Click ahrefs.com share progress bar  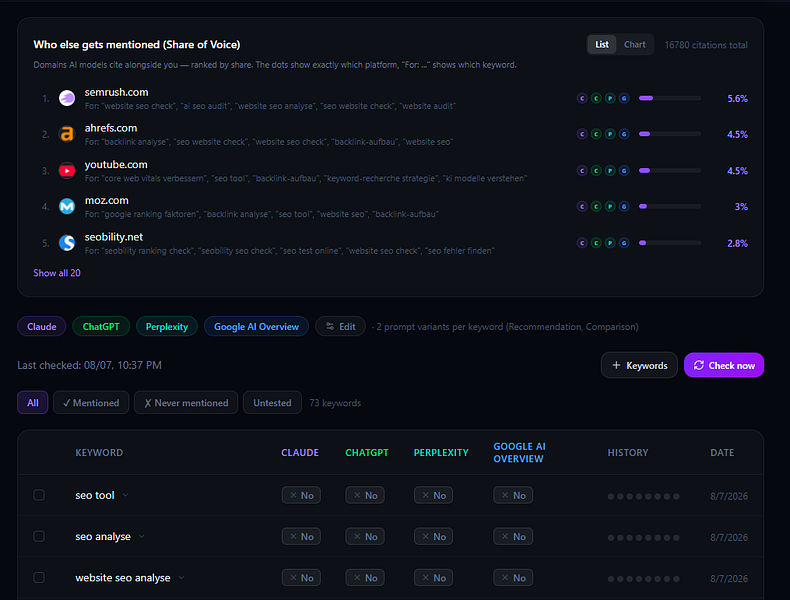click(x=670, y=134)
